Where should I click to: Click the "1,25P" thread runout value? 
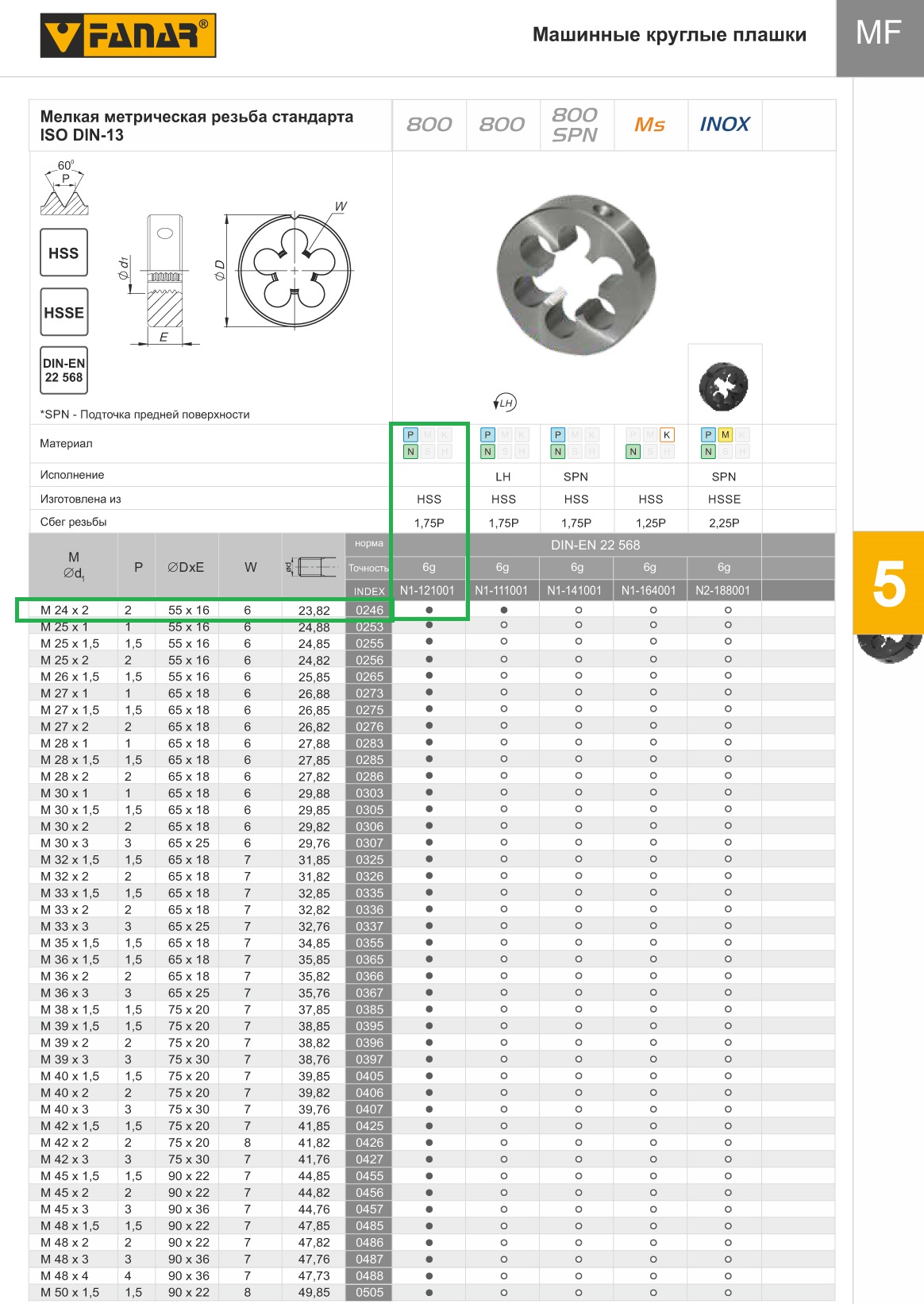[651, 523]
